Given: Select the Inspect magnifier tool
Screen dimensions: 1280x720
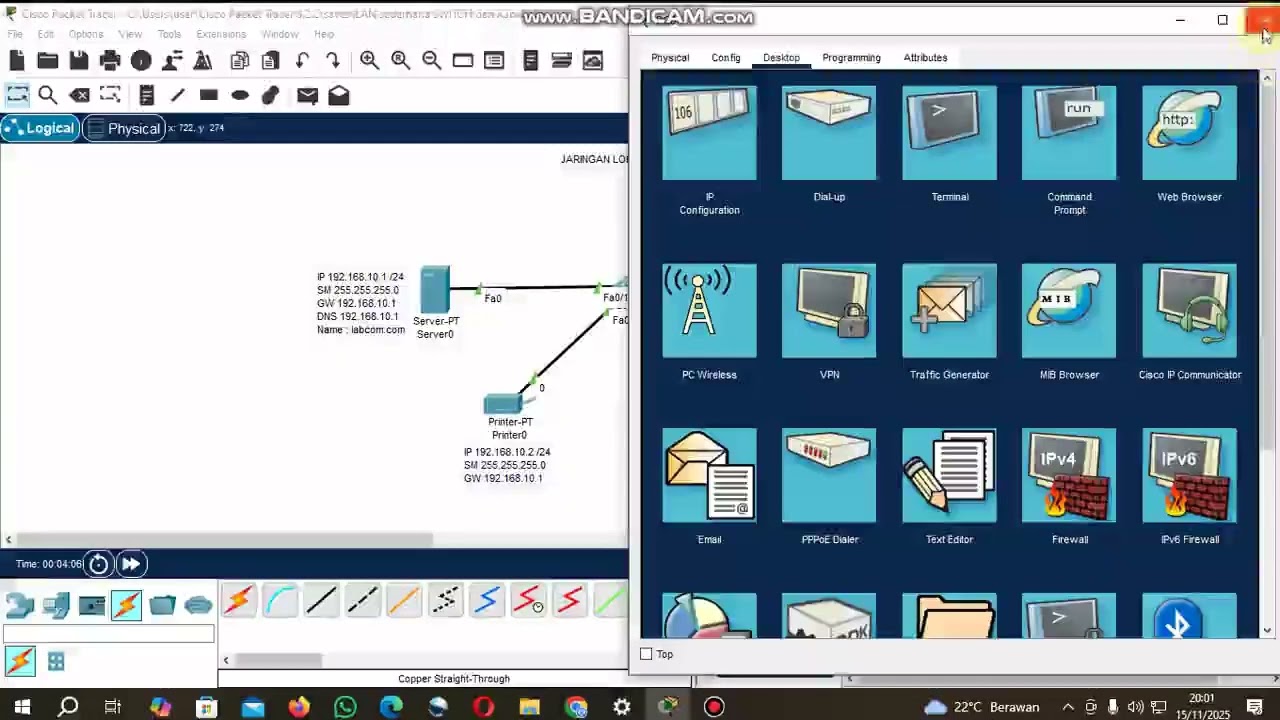Looking at the screenshot, I should pos(47,95).
